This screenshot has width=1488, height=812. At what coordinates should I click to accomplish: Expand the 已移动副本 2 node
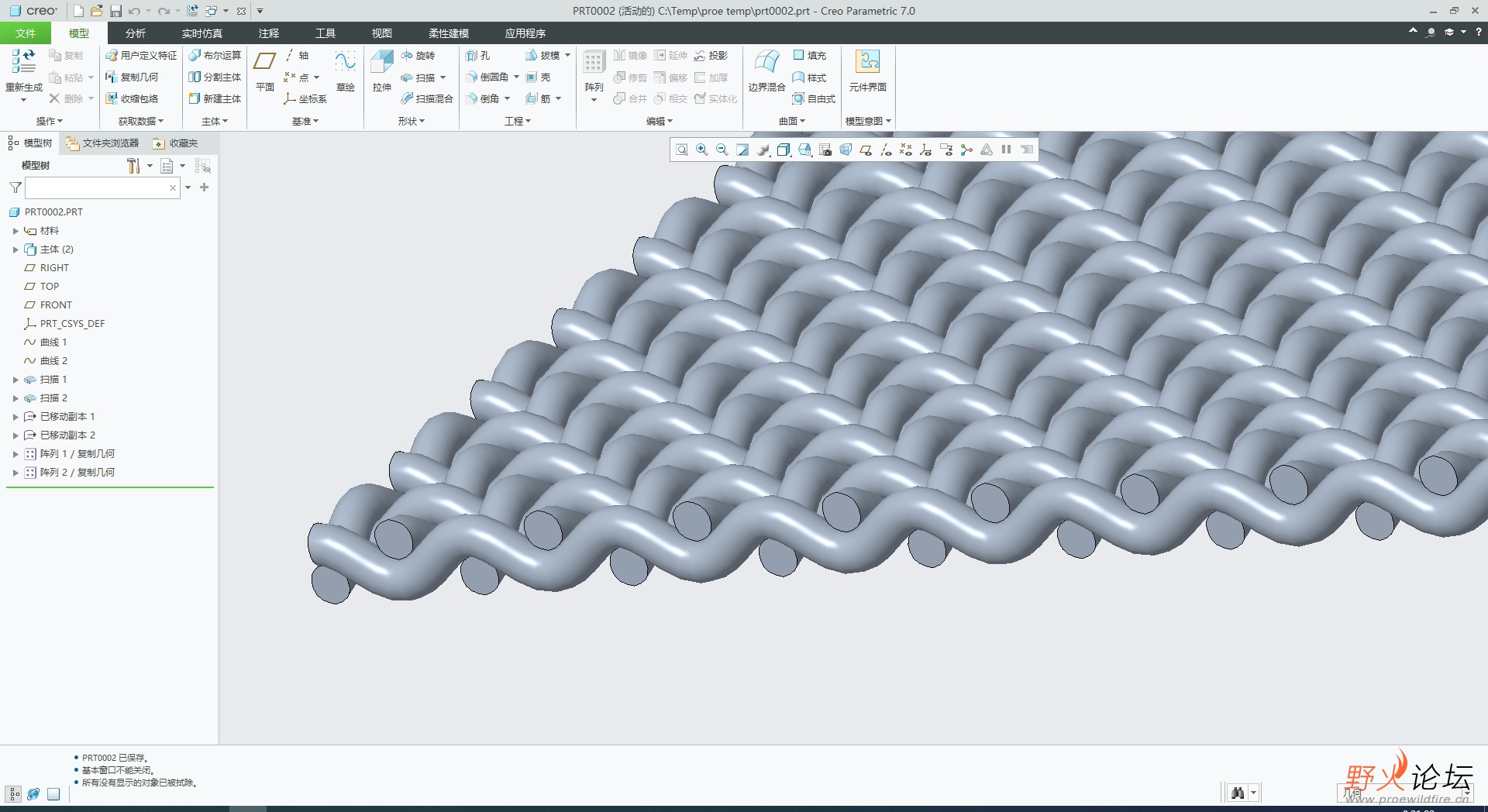click(x=15, y=435)
